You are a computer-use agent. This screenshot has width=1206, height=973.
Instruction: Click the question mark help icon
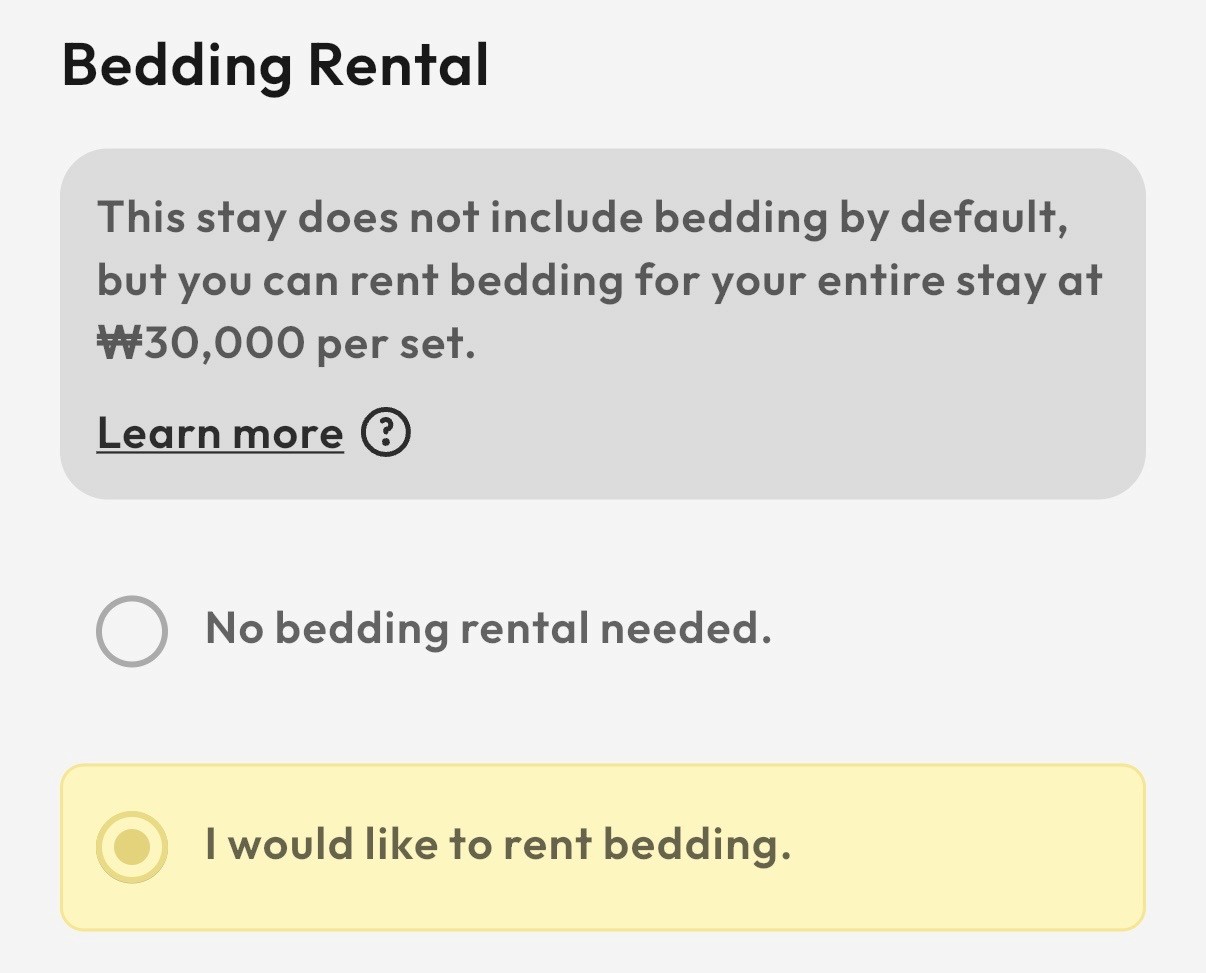coord(385,434)
